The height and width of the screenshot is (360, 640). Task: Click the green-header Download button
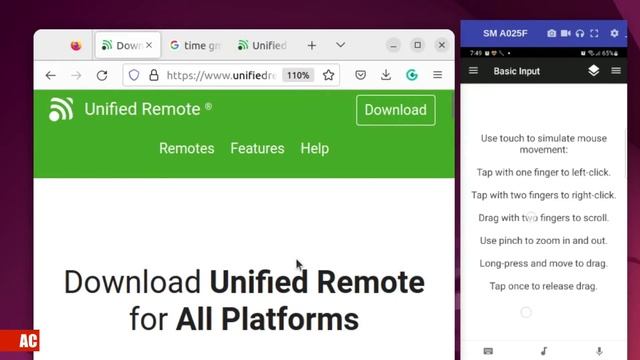pos(396,110)
